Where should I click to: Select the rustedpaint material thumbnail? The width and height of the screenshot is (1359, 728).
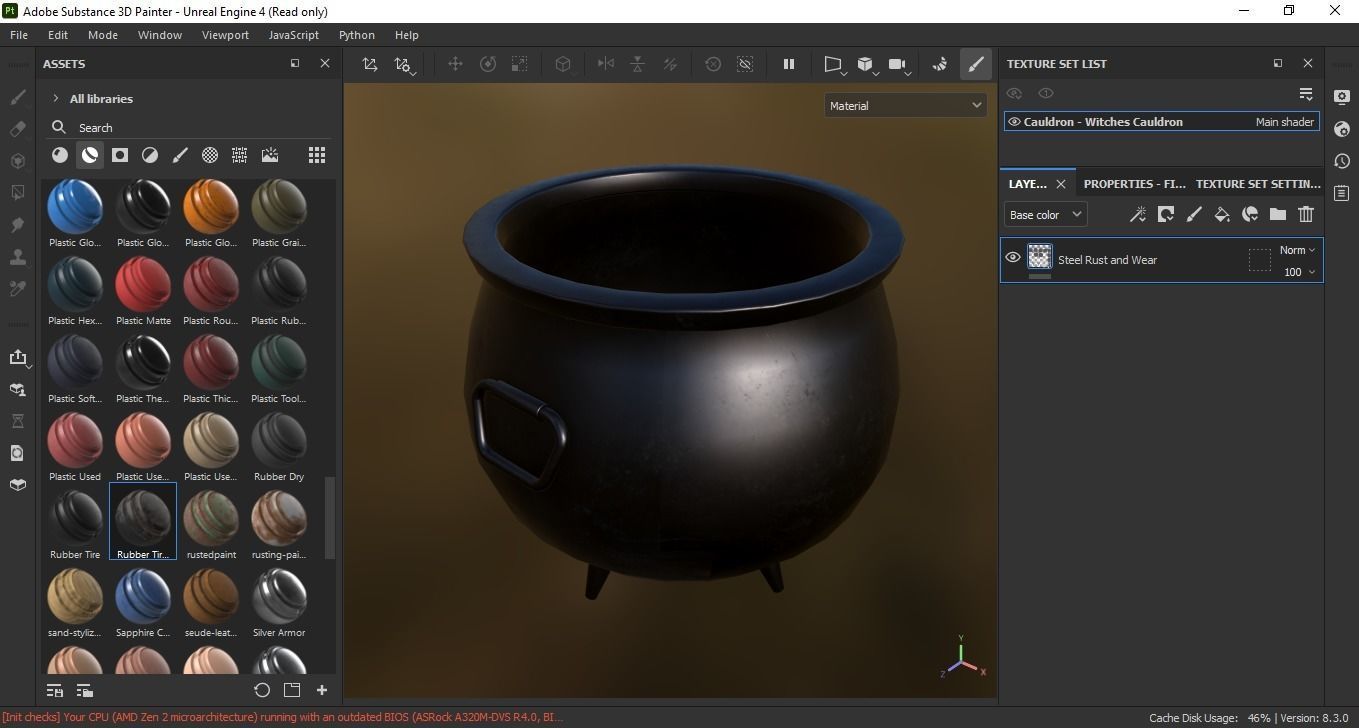pyautogui.click(x=211, y=521)
